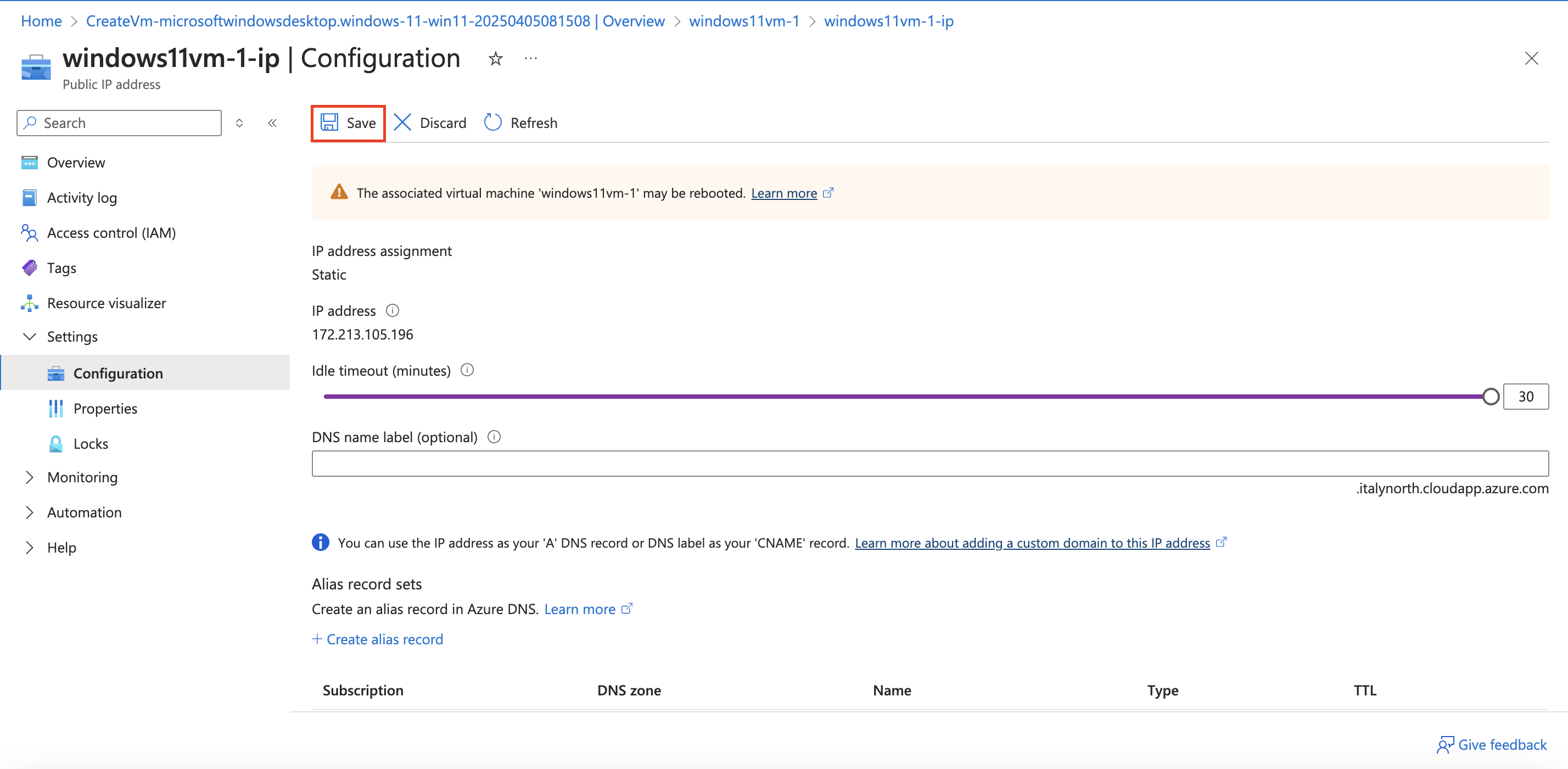This screenshot has height=769, width=1568.
Task: Click the Subscription column header
Action: pyautogui.click(x=363, y=690)
